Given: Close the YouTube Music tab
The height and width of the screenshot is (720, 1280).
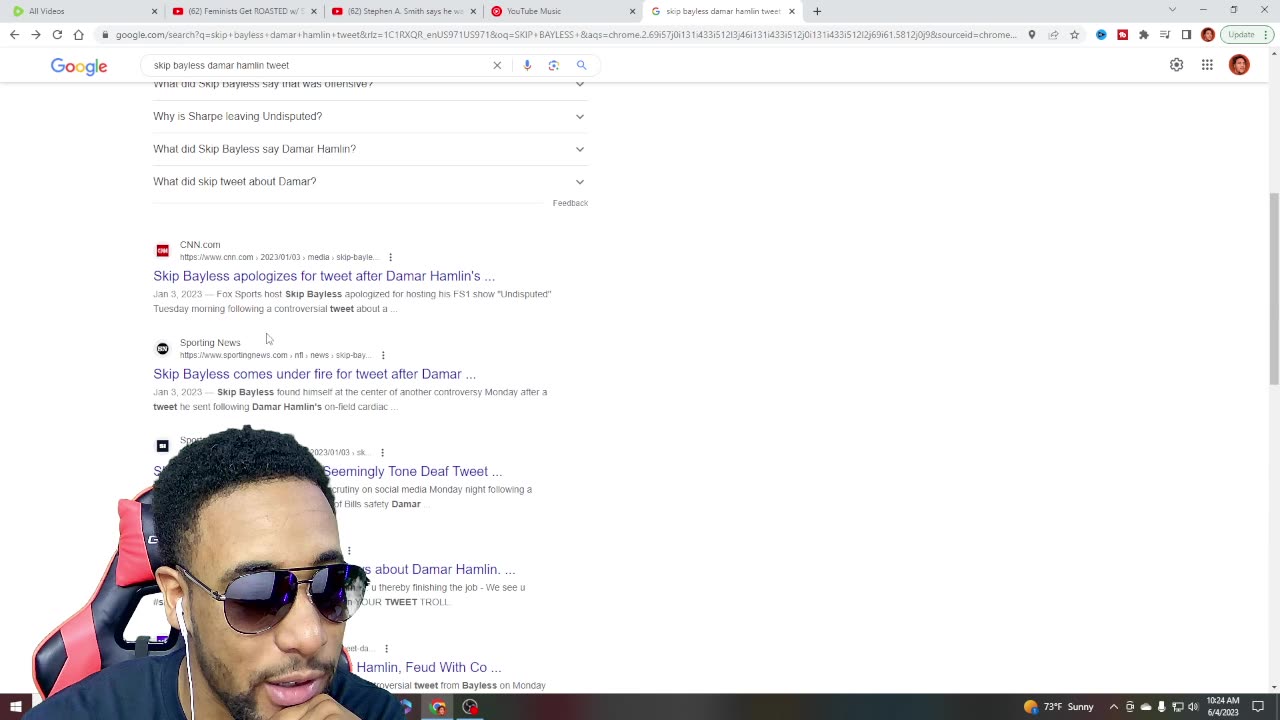Looking at the screenshot, I should pos(632,11).
